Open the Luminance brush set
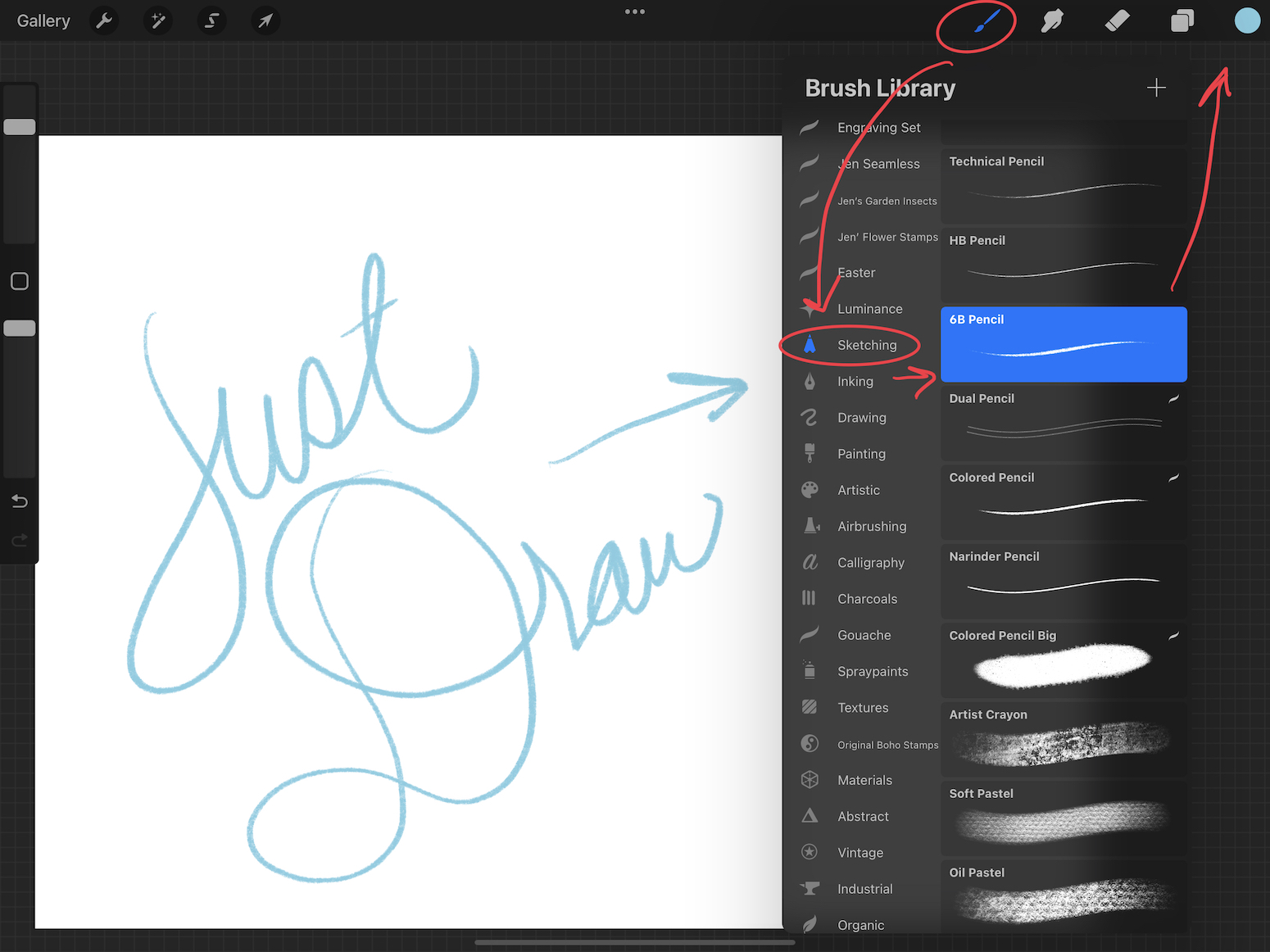The image size is (1270, 952). coord(862,309)
